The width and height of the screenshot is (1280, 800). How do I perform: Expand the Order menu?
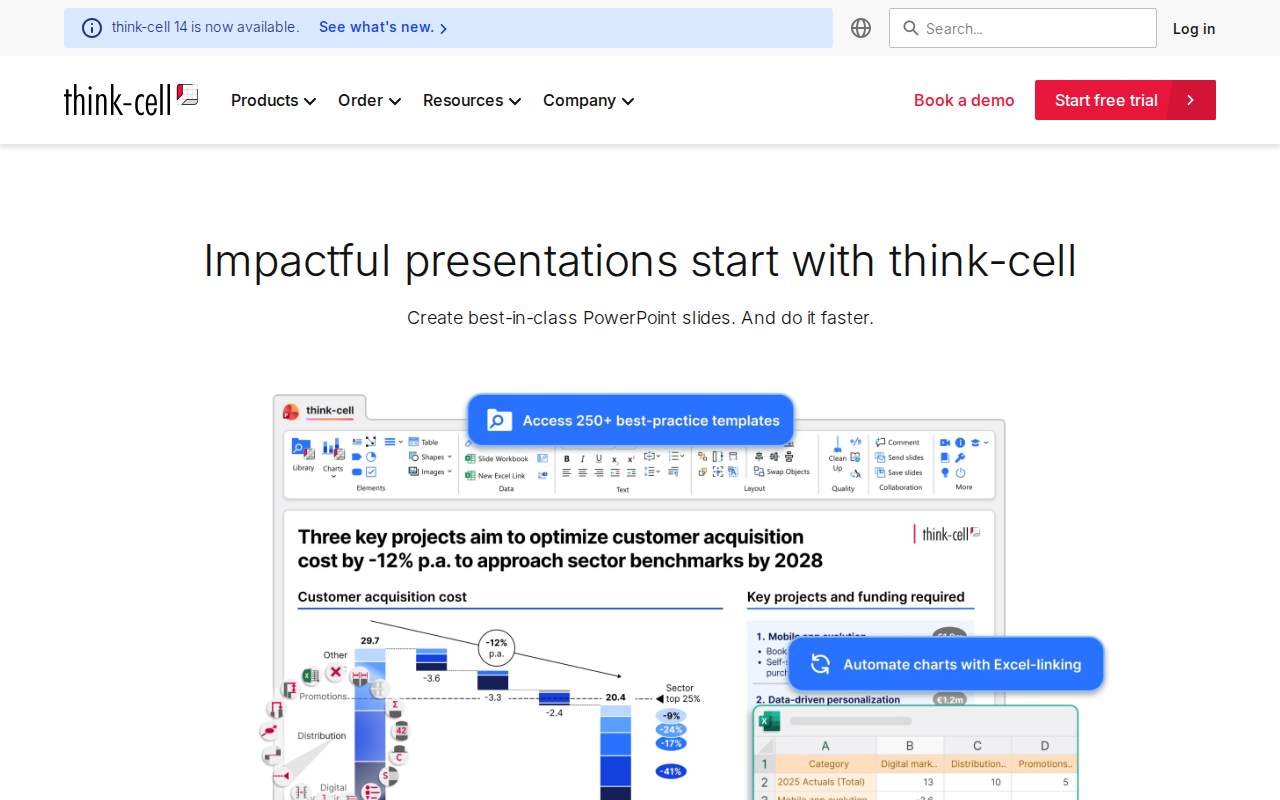click(369, 100)
